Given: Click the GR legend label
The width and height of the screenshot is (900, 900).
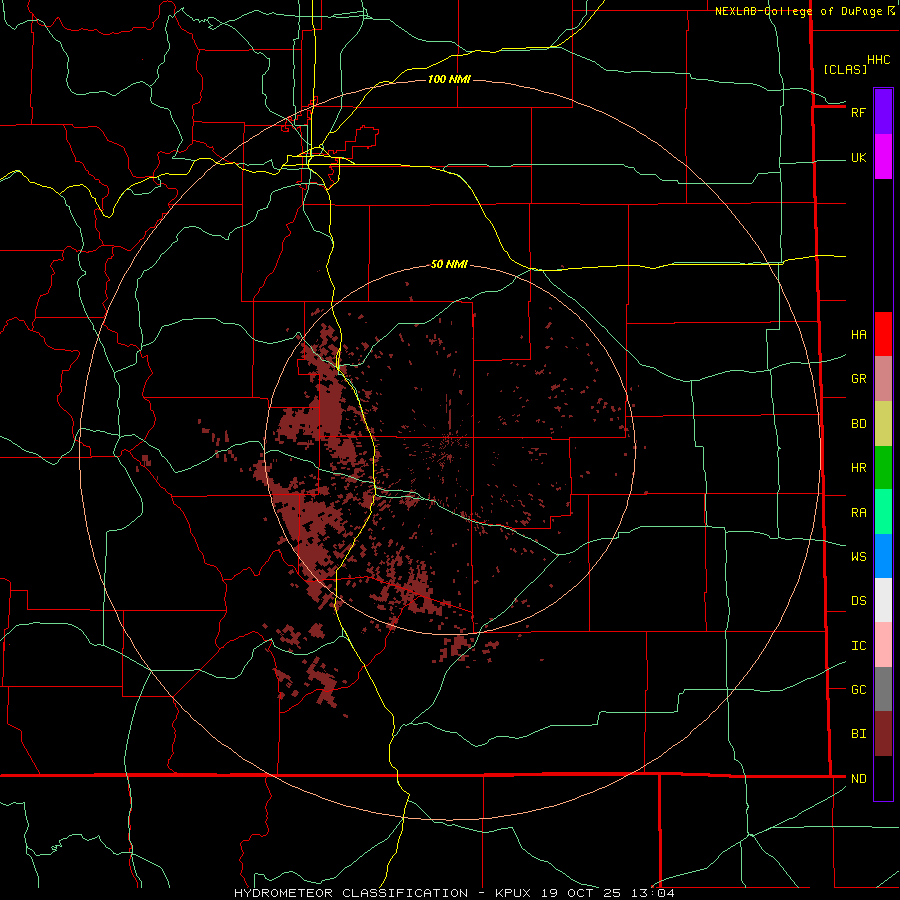Looking at the screenshot, I should click(x=858, y=379).
